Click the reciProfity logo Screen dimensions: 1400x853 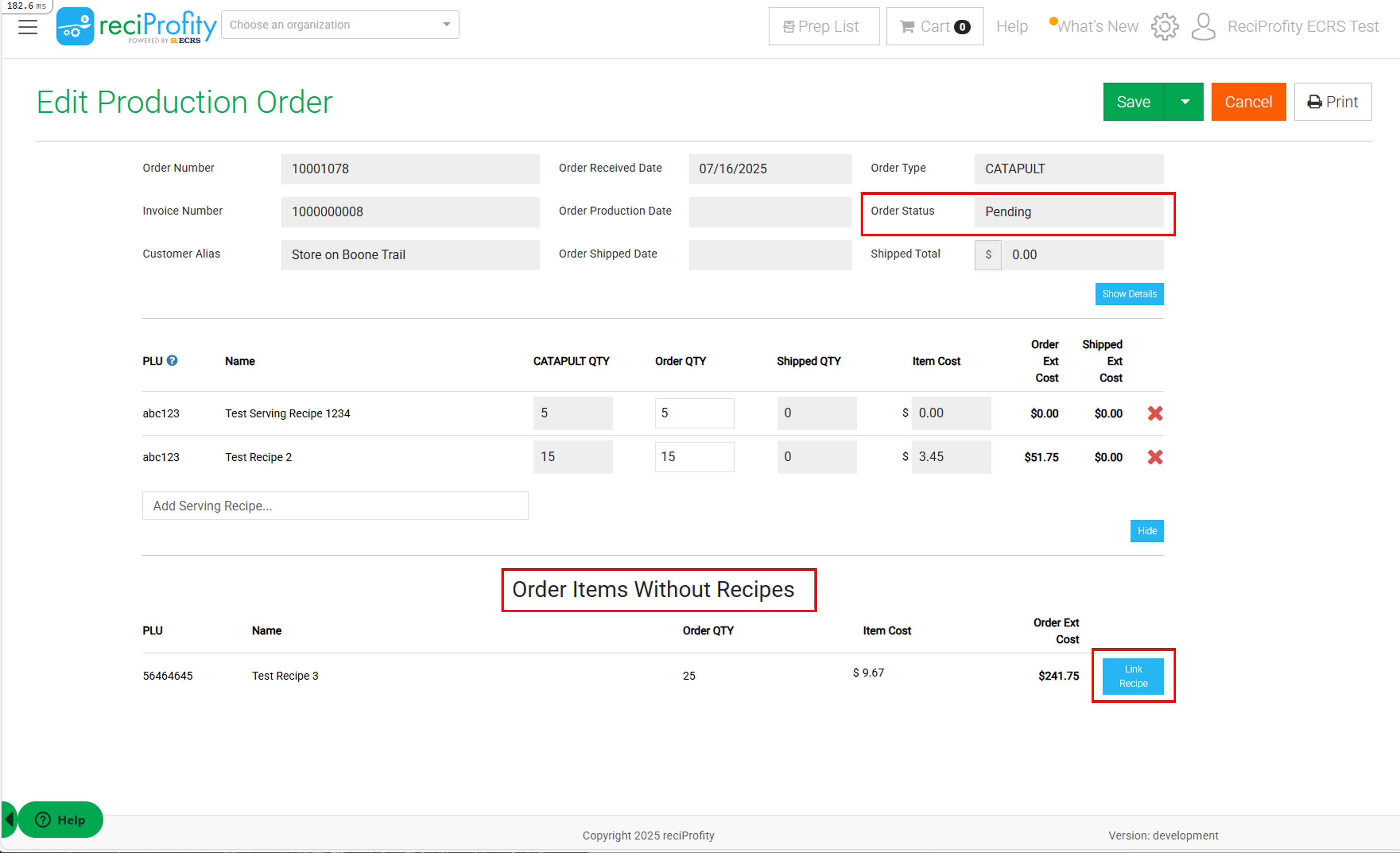coord(136,26)
